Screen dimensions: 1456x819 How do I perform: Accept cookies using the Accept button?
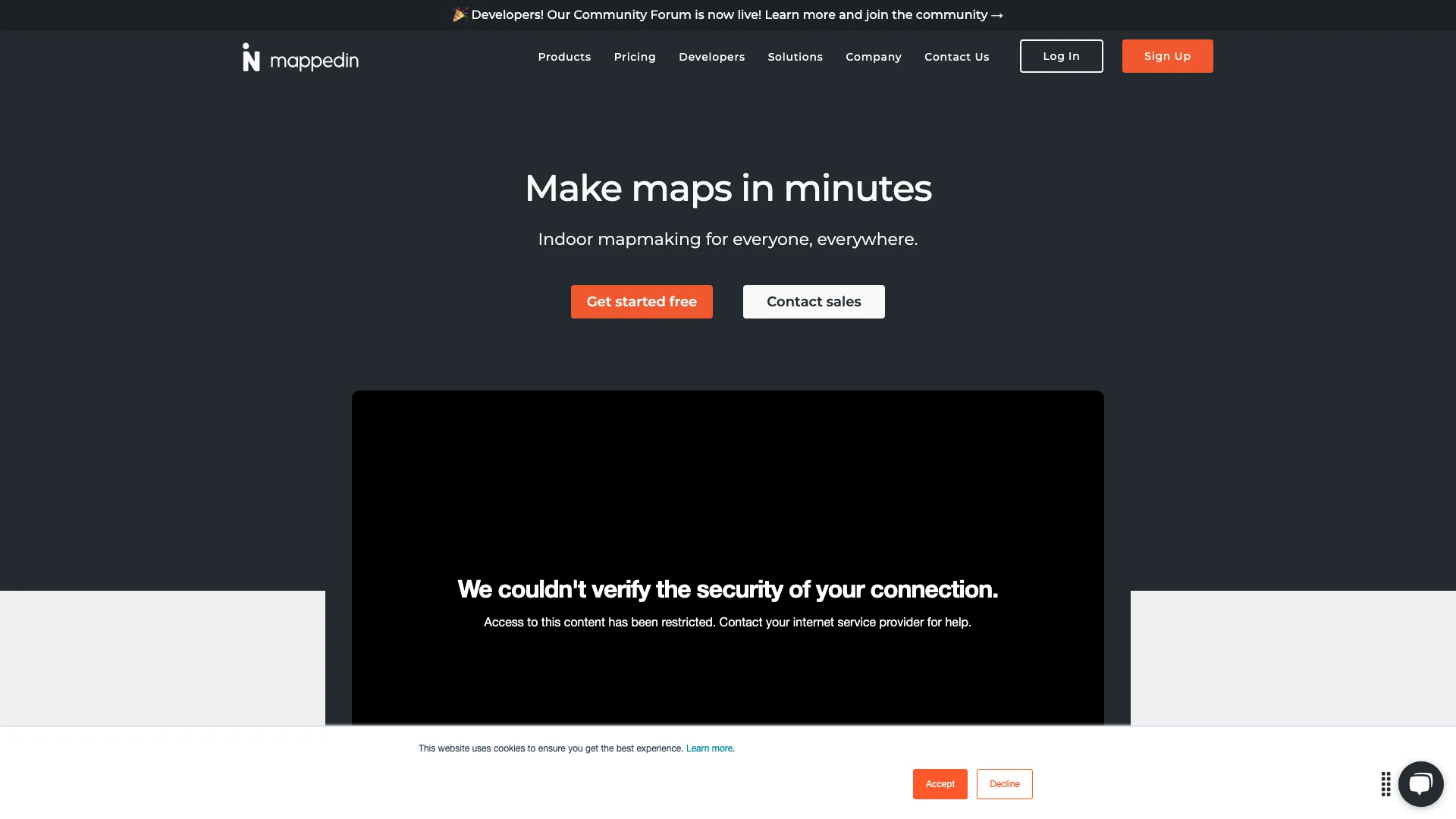(940, 784)
